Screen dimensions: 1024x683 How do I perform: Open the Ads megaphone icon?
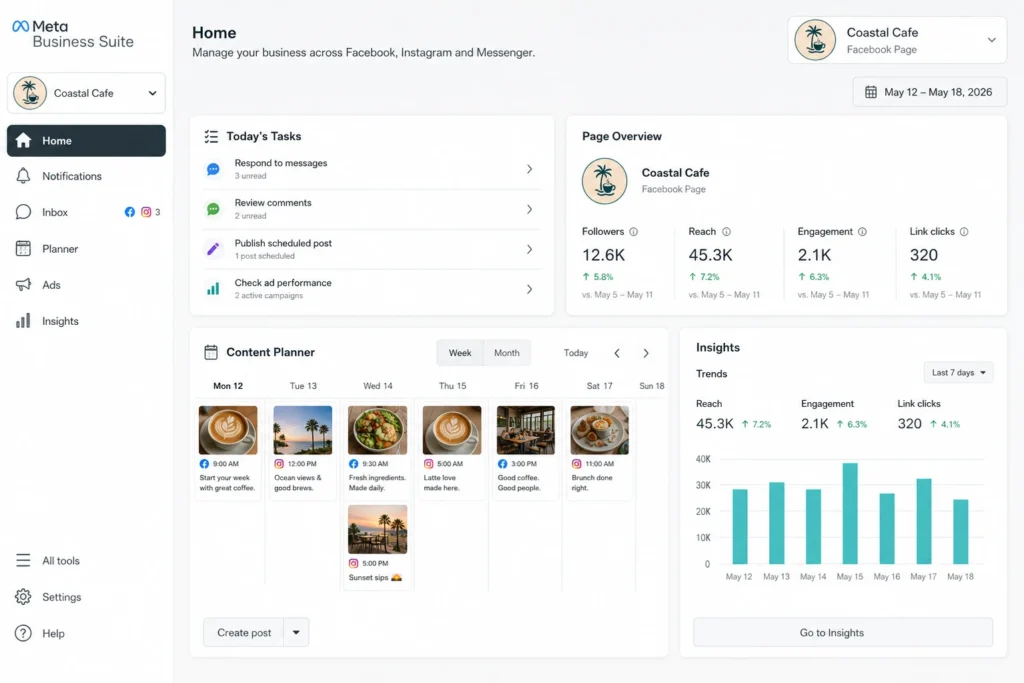pos(24,285)
